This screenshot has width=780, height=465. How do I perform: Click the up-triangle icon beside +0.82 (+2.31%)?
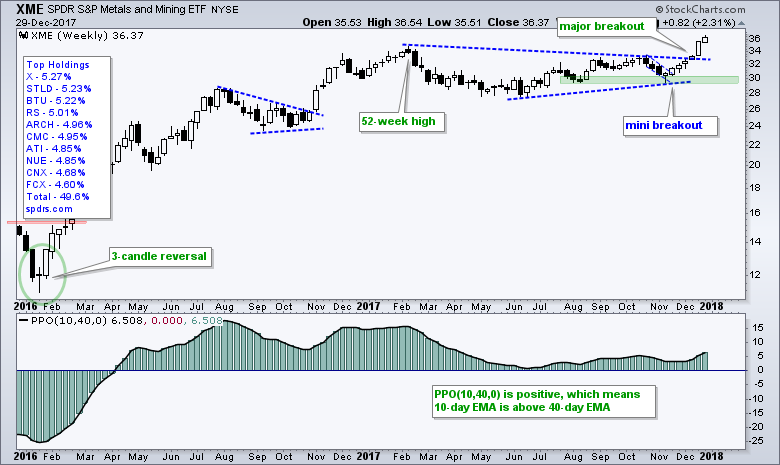741,23
